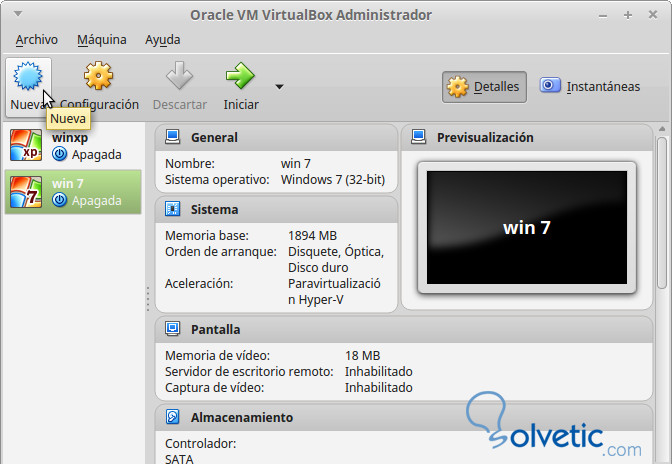Close the VirtualBox window

click(x=653, y=15)
